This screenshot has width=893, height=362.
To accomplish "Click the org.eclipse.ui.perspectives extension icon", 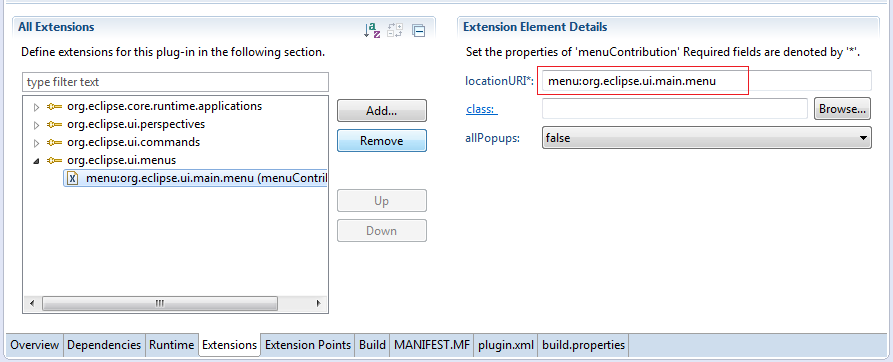I will (55, 124).
